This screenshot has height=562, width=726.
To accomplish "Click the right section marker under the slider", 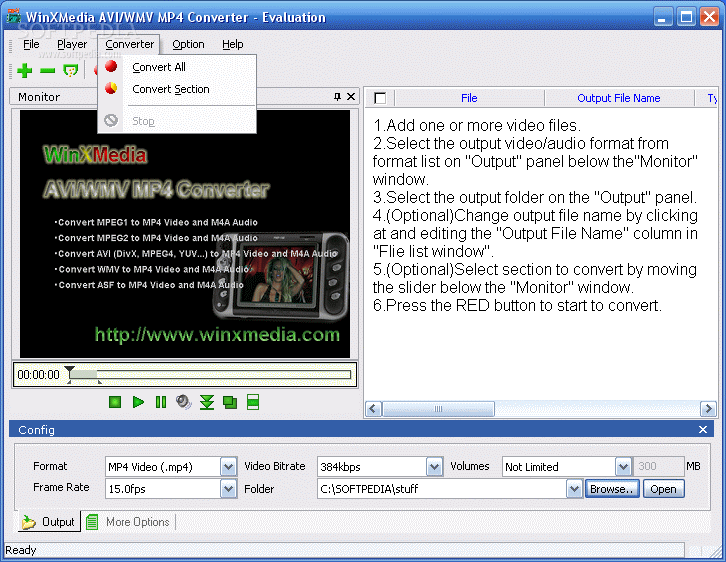I will click(x=100, y=382).
